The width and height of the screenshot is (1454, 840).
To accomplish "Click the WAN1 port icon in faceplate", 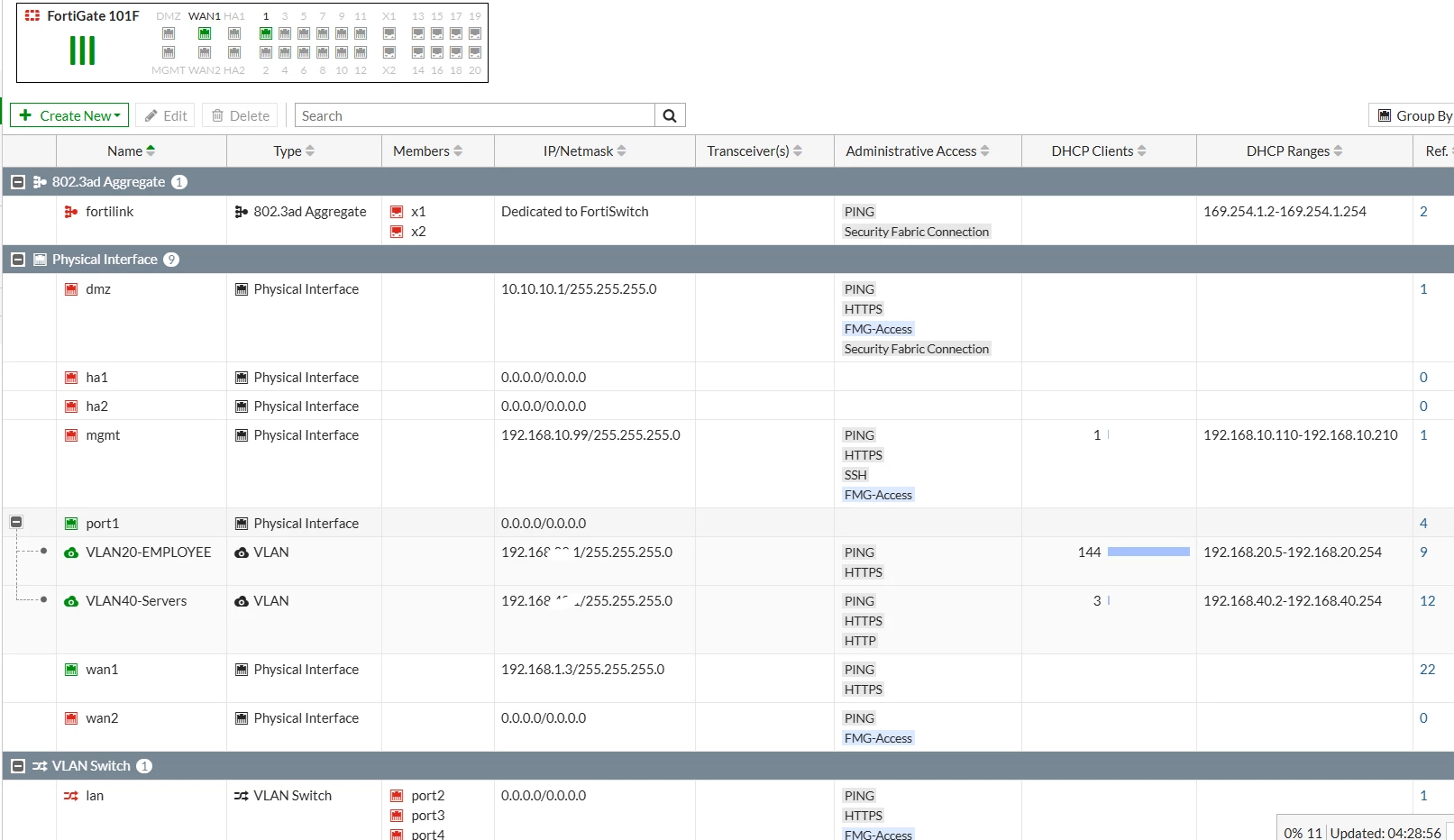I will coord(205,33).
